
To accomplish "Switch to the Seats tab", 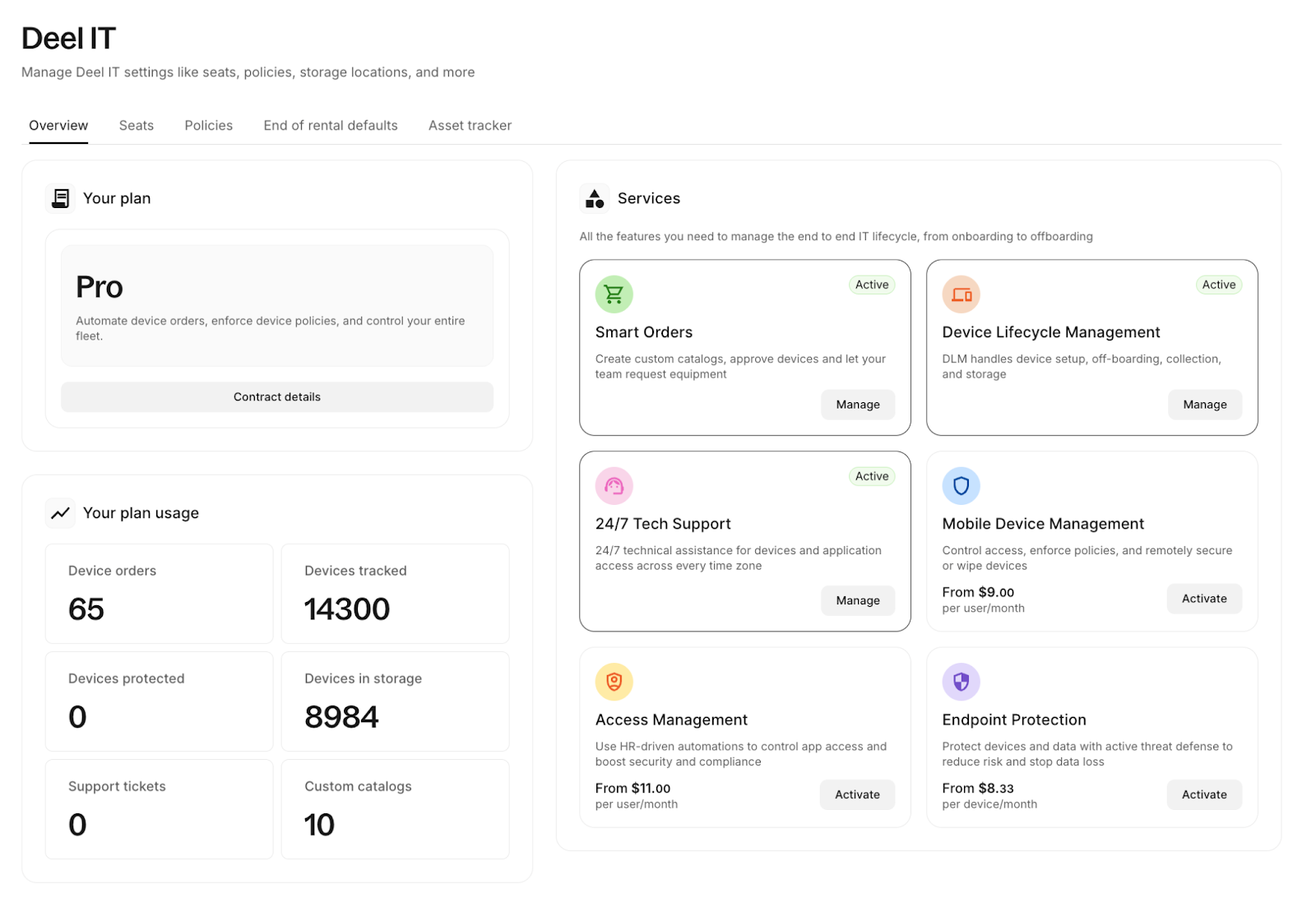I will 136,126.
